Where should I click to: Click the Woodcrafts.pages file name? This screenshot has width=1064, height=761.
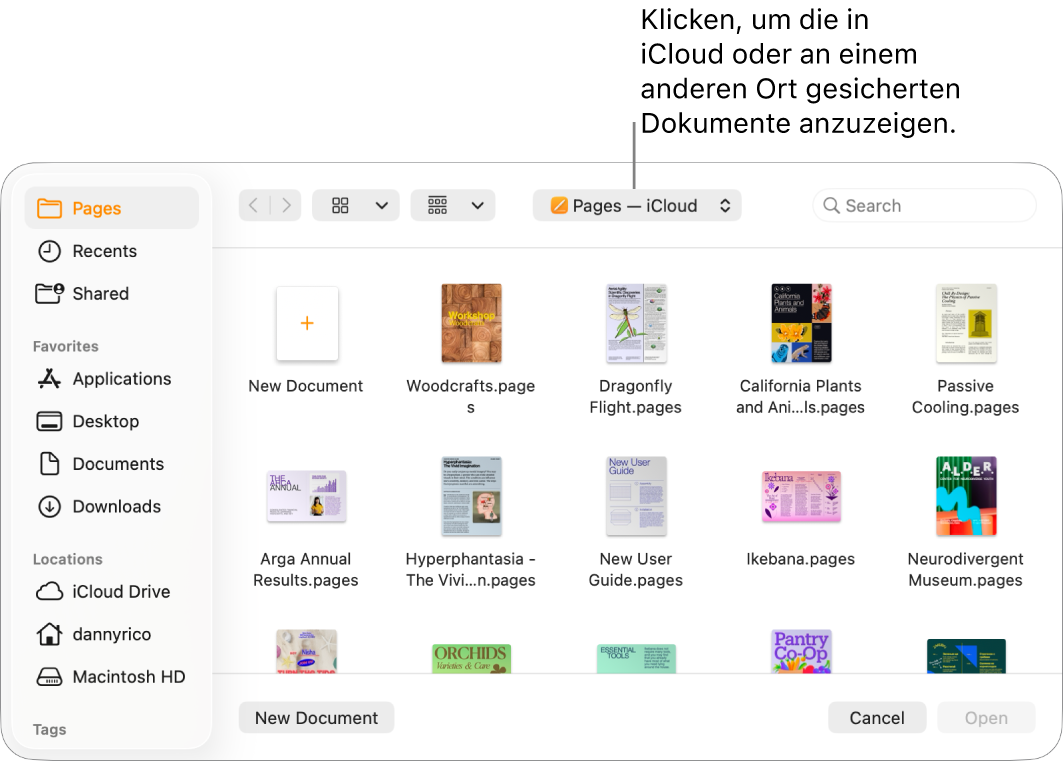pos(471,396)
